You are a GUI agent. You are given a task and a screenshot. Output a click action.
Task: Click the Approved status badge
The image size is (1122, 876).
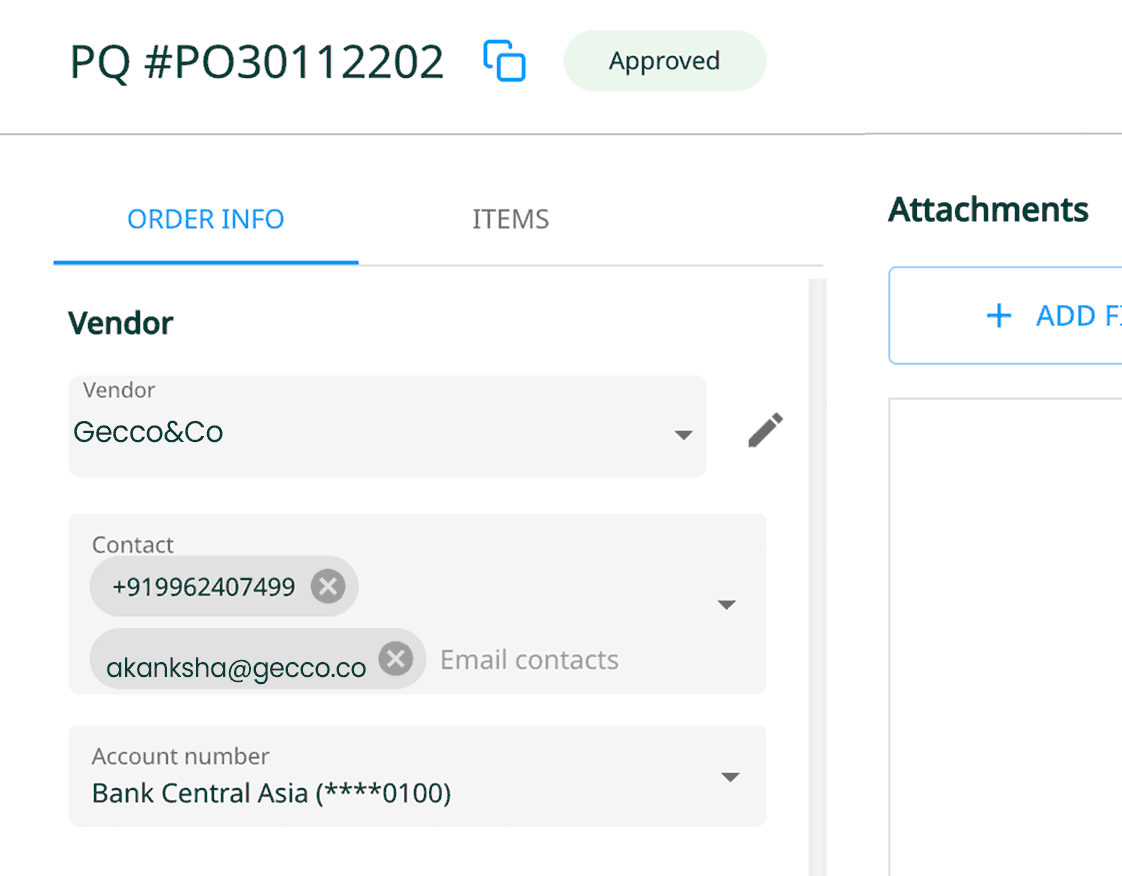[665, 61]
